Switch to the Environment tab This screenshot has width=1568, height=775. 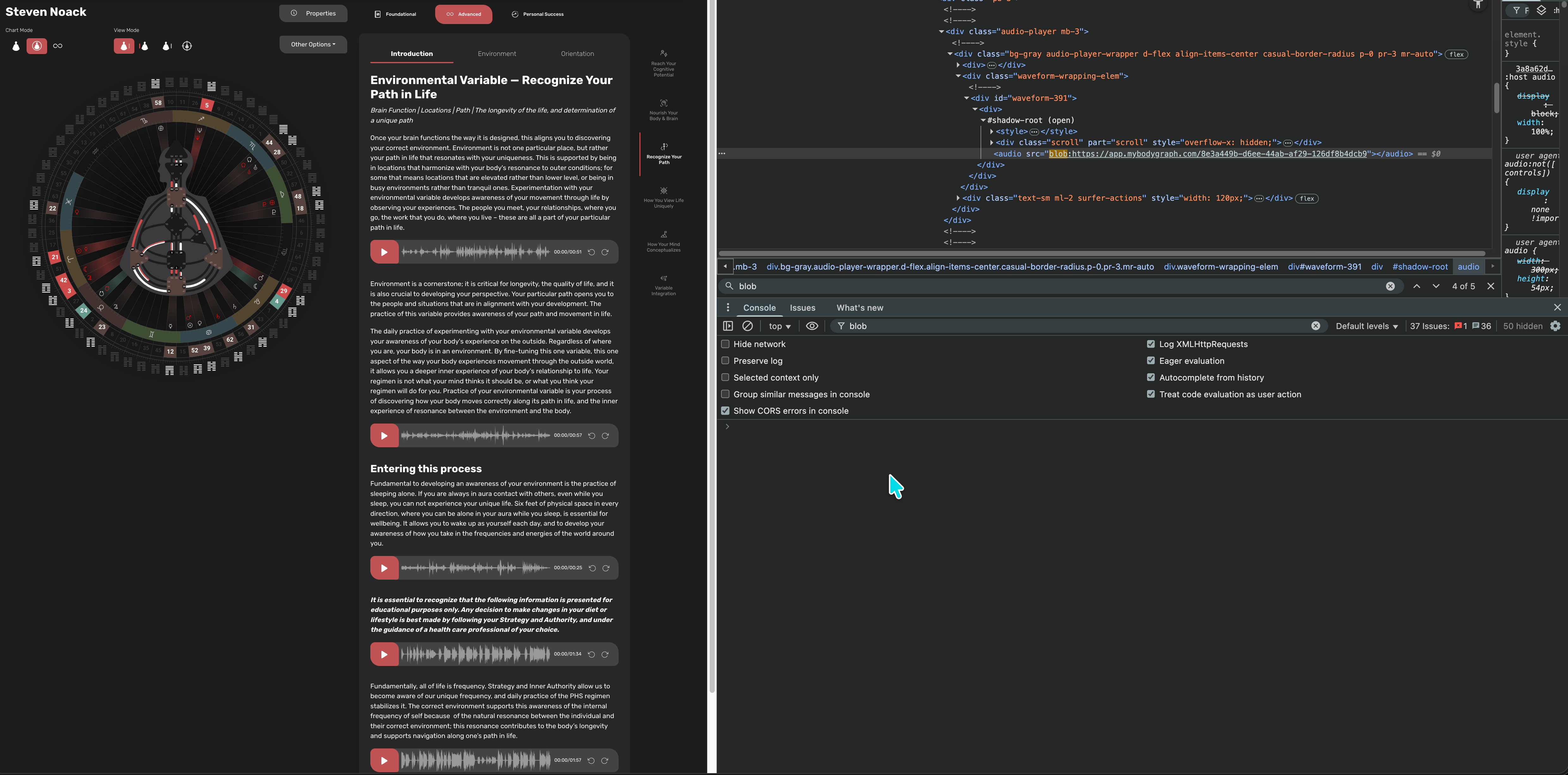pos(497,53)
